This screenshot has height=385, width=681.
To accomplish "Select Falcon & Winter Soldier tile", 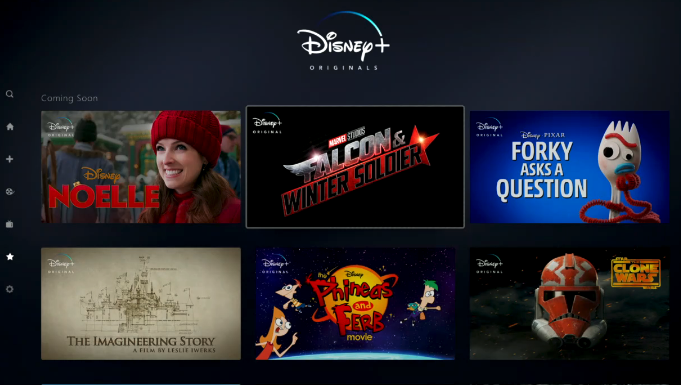I will tap(355, 167).
